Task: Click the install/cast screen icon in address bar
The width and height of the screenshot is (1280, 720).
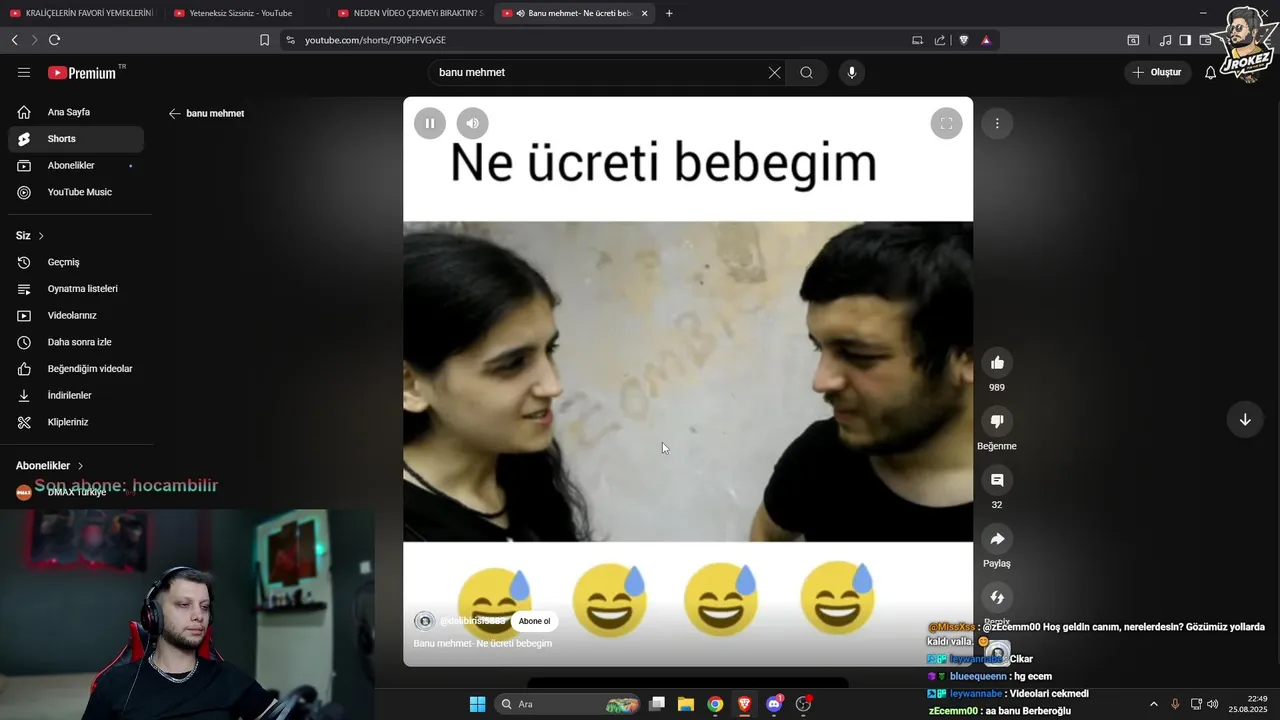Action: click(x=917, y=40)
